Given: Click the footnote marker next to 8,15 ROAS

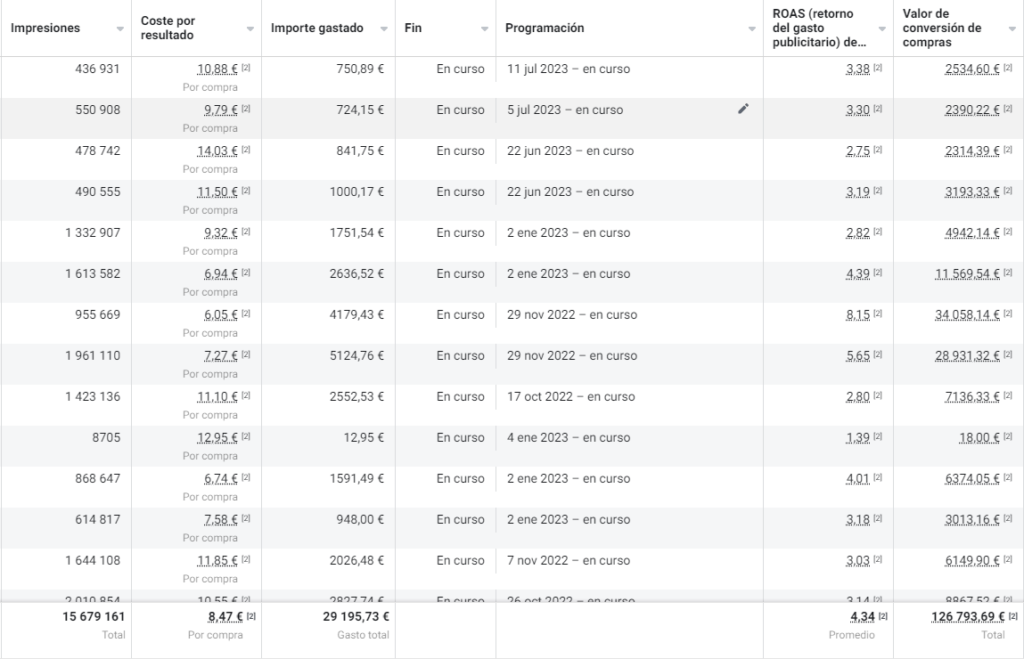Looking at the screenshot, I should 877,315.
